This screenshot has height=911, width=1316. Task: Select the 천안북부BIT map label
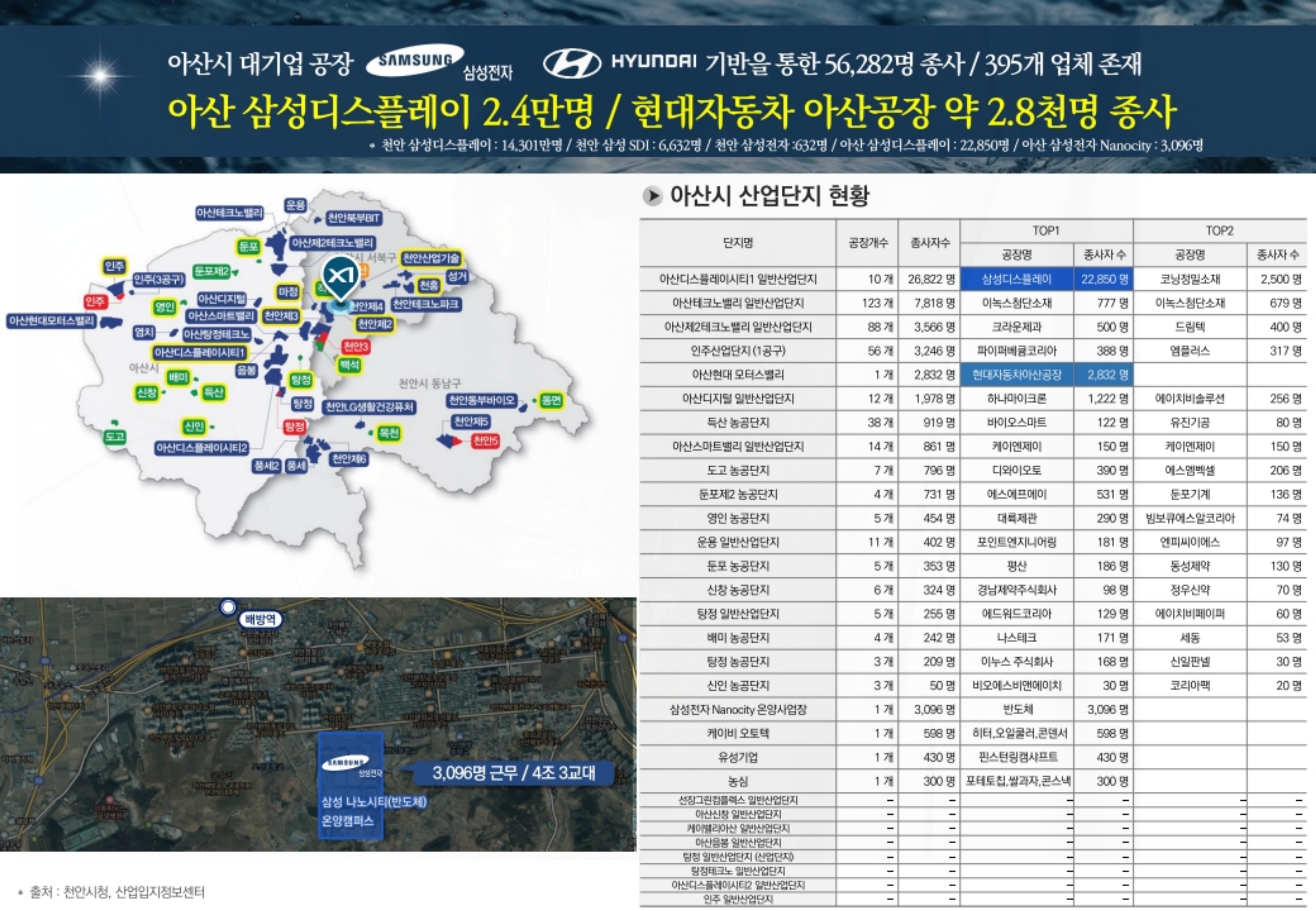point(353,218)
